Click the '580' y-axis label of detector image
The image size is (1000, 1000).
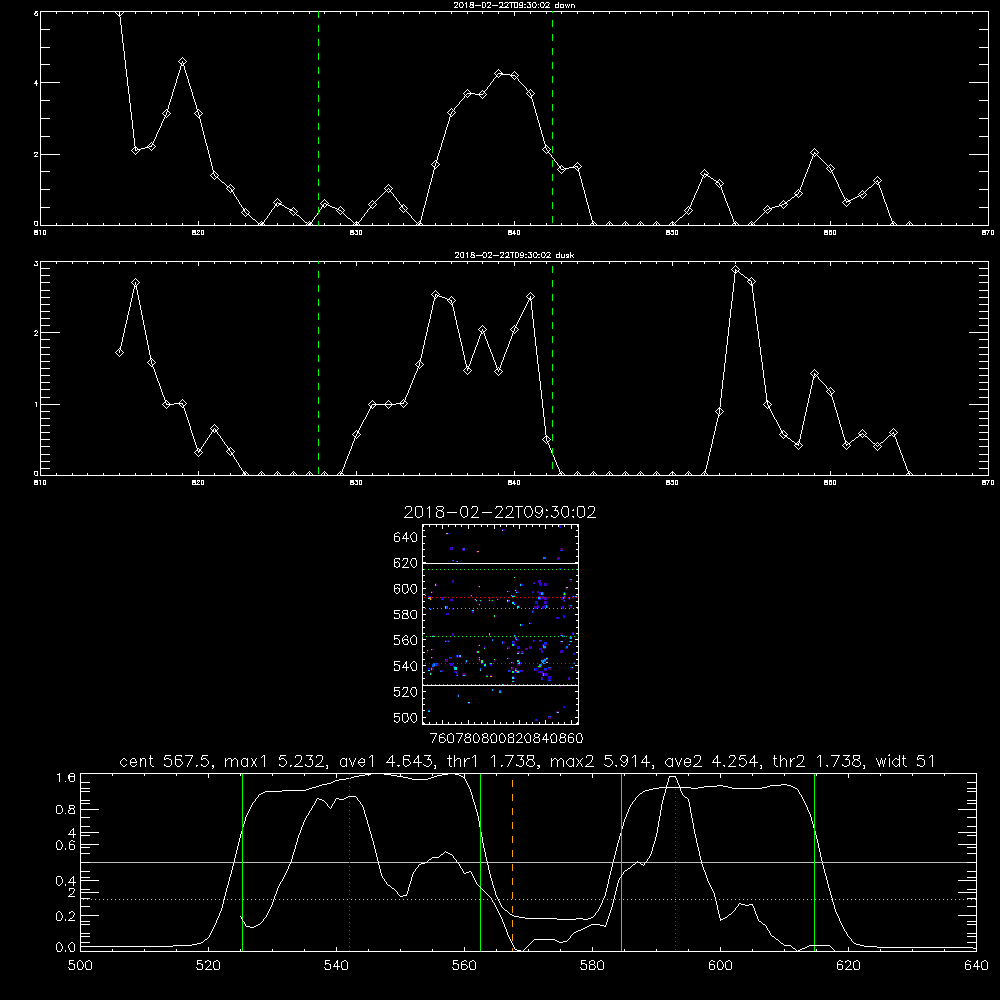click(x=406, y=615)
